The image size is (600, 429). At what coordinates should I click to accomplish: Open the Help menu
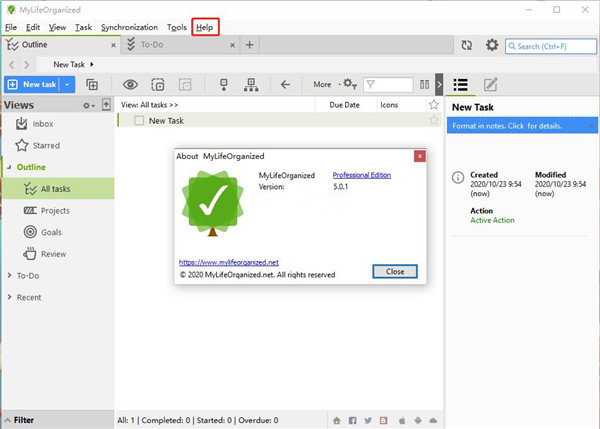click(x=205, y=28)
